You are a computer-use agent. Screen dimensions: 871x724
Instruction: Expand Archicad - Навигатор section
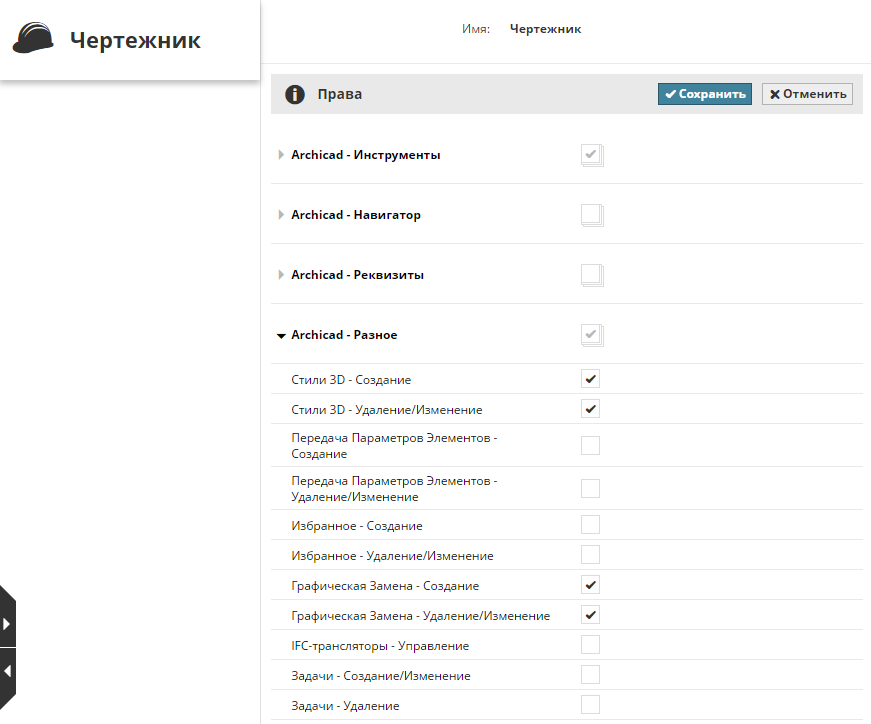(x=281, y=215)
